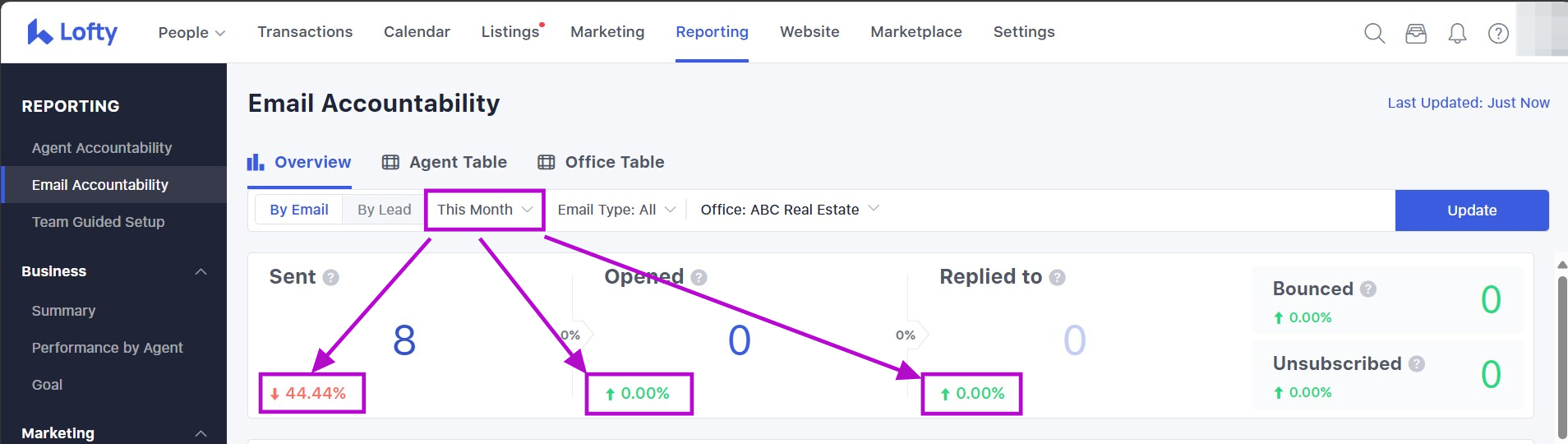Switch view to By Lead
The height and width of the screenshot is (444, 1568).
[x=384, y=210]
